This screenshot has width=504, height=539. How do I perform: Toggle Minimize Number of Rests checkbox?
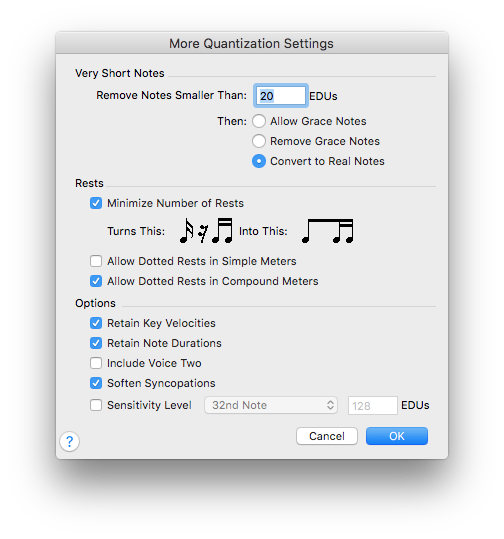(96, 203)
